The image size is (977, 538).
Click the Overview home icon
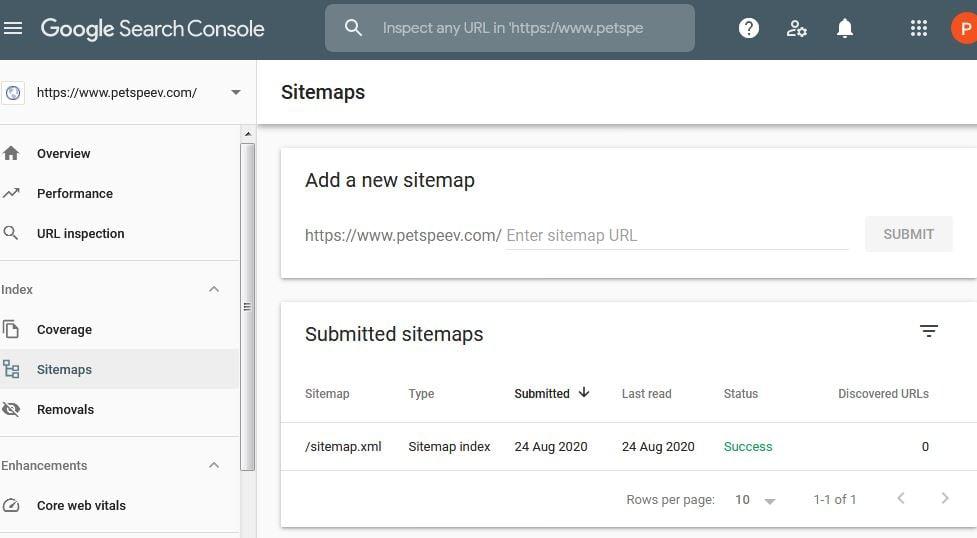[11, 153]
